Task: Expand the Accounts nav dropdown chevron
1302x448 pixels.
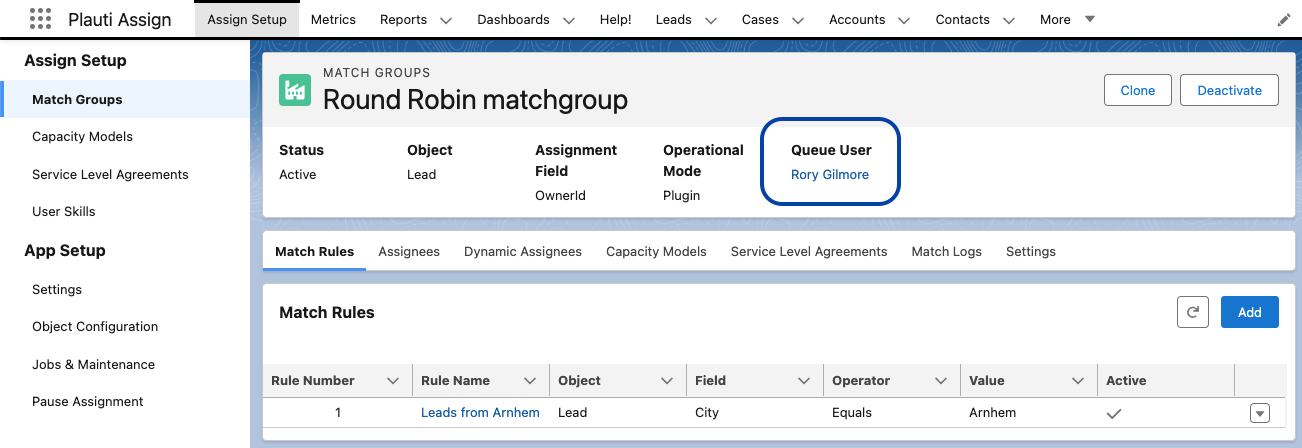Action: (904, 20)
